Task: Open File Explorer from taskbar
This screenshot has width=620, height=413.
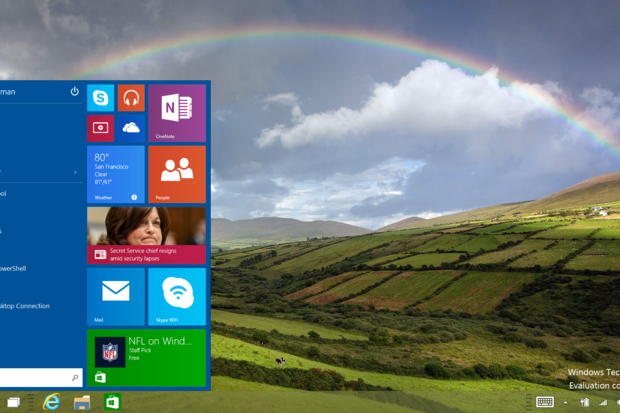Action: [82, 403]
